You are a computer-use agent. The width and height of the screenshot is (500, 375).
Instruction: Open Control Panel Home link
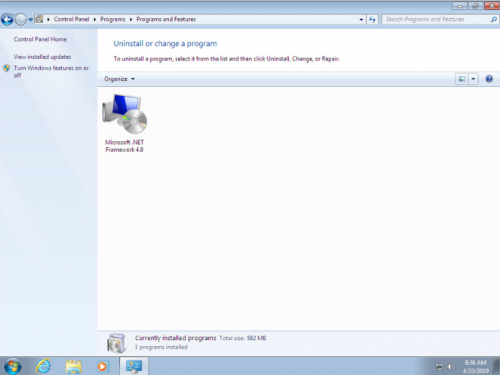40,39
